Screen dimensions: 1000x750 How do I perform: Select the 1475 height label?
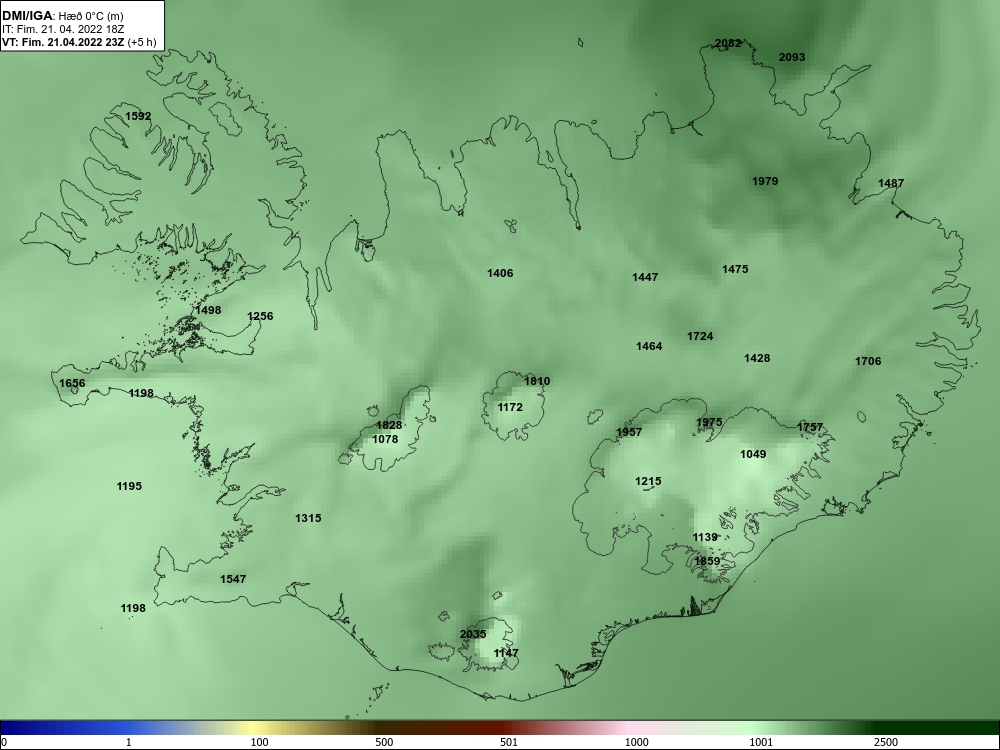[x=735, y=269]
